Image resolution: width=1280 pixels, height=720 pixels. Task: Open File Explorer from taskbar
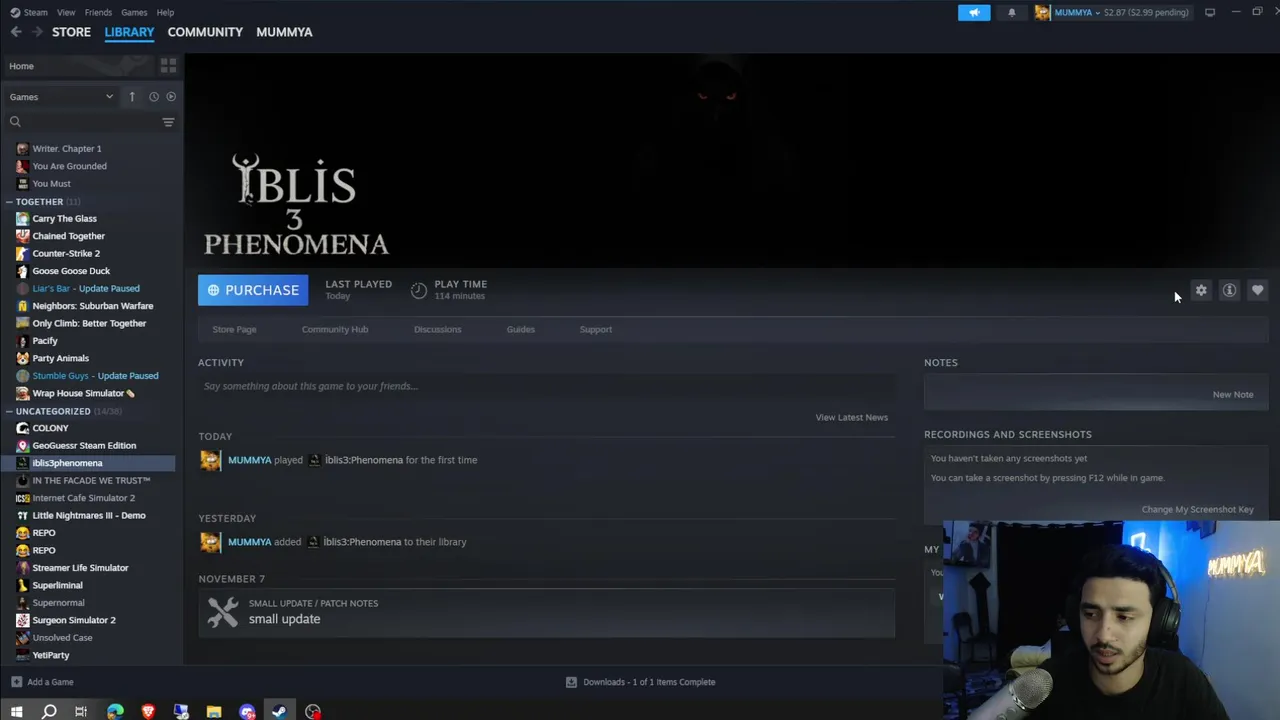point(214,712)
